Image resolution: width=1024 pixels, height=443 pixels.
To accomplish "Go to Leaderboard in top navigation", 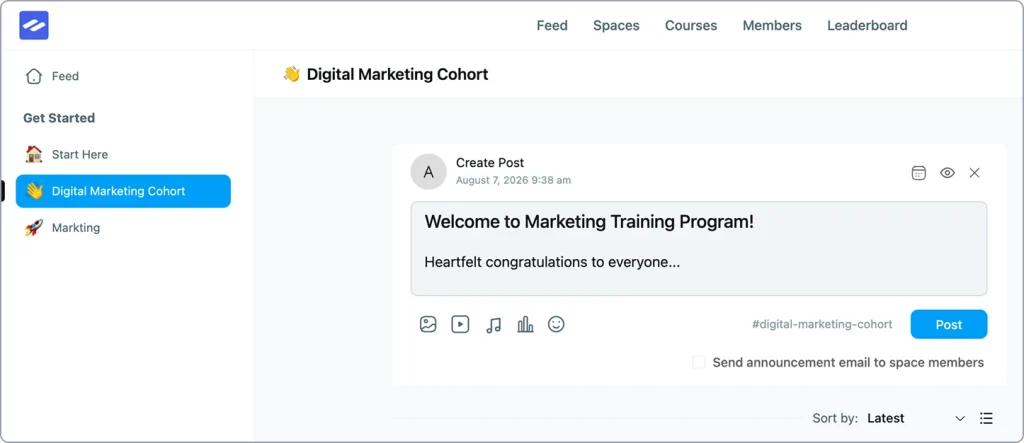I will [867, 25].
